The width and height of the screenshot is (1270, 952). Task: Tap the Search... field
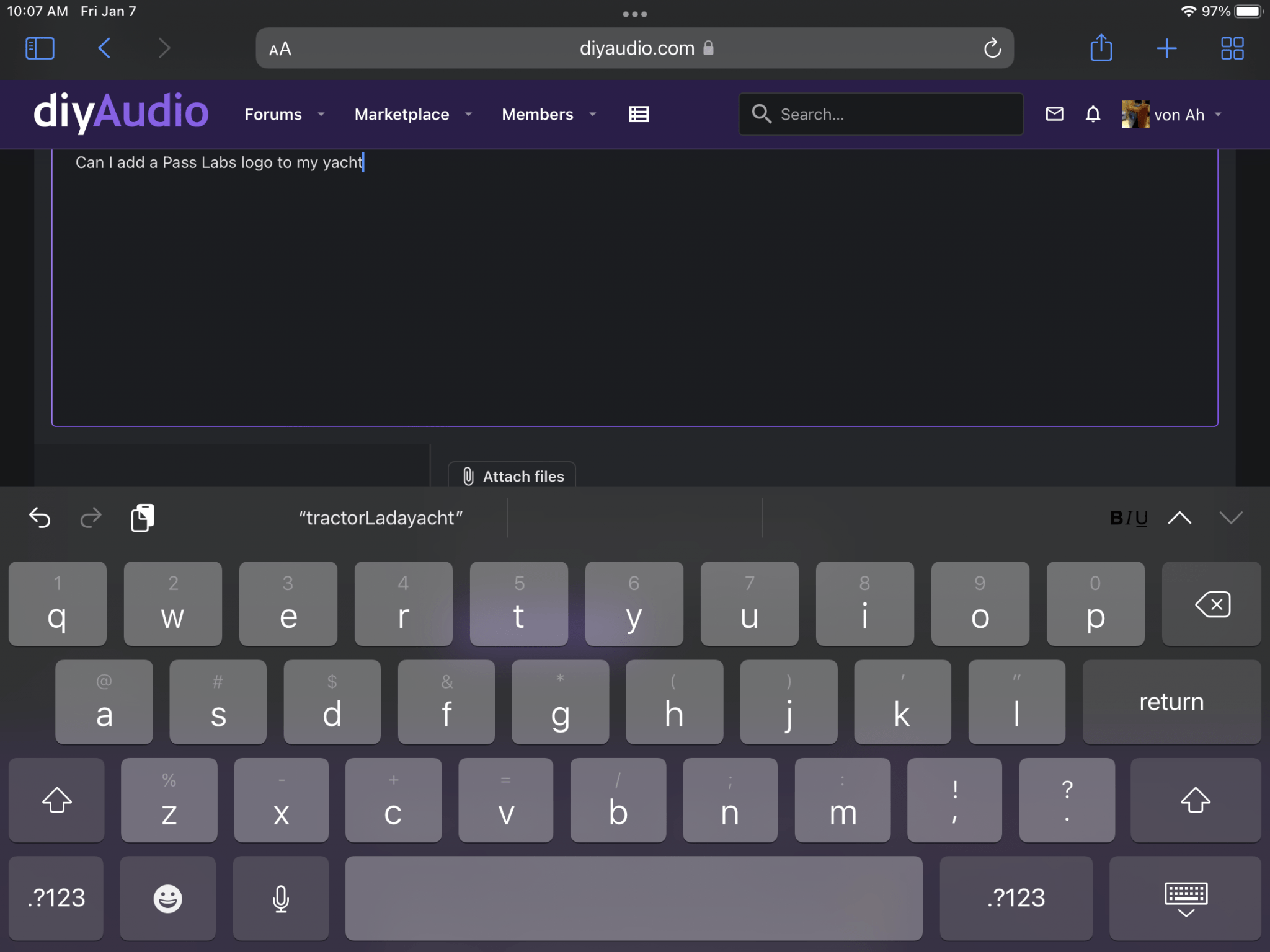(881, 114)
